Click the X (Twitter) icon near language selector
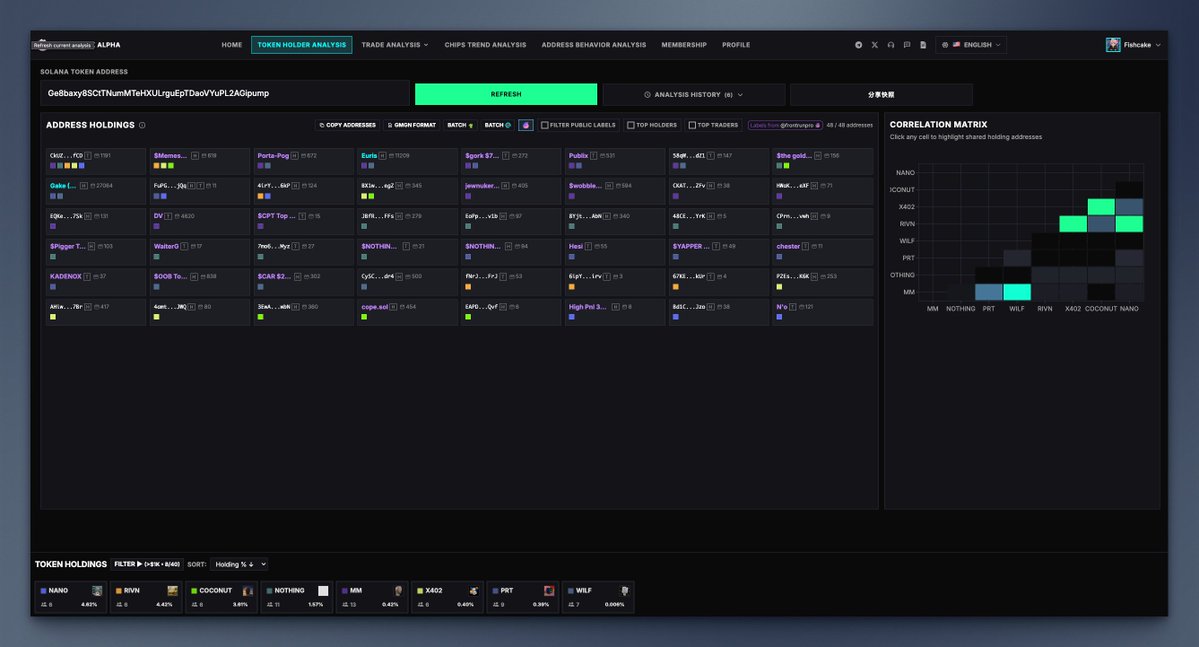The image size is (1199, 647). (874, 44)
